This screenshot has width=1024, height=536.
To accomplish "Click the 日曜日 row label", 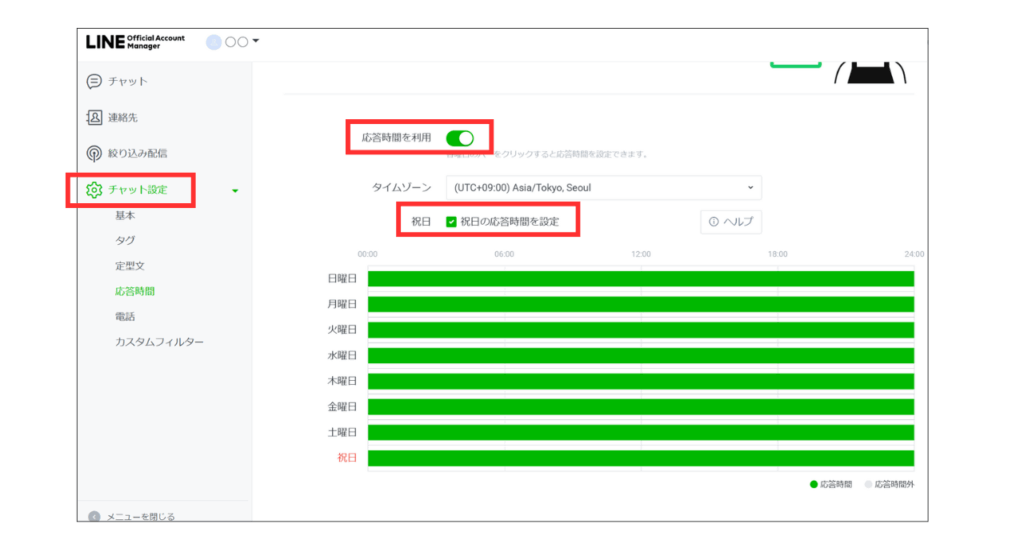I will 342,279.
